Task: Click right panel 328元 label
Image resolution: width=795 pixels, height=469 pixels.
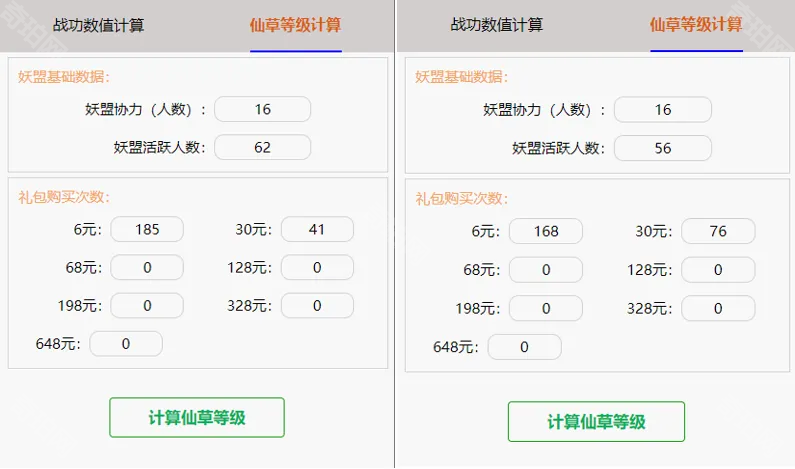Action: [649, 308]
